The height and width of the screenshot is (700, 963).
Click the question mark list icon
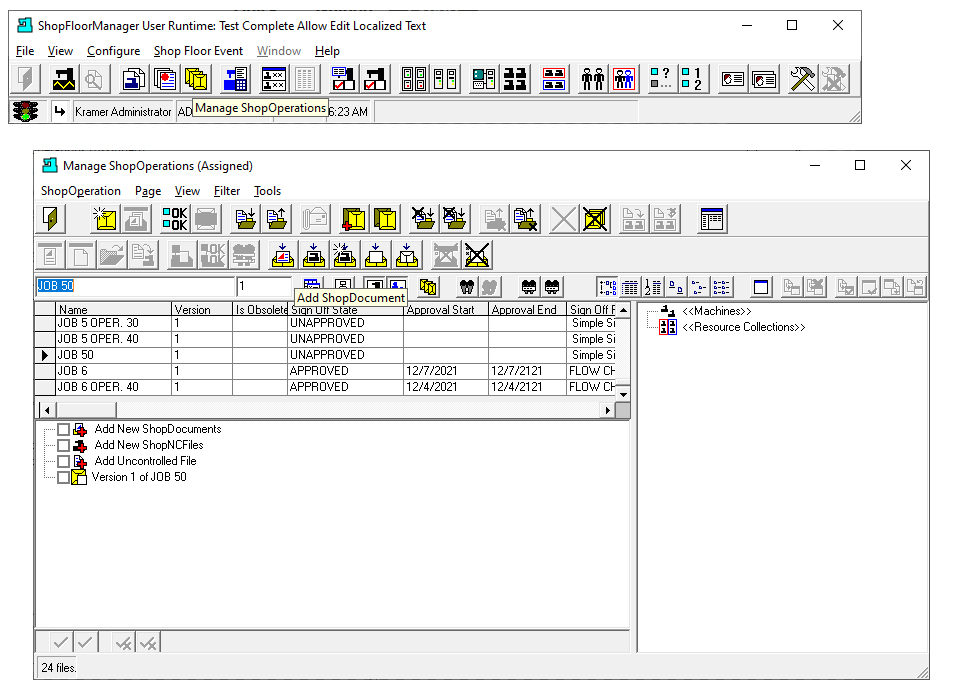tap(661, 79)
